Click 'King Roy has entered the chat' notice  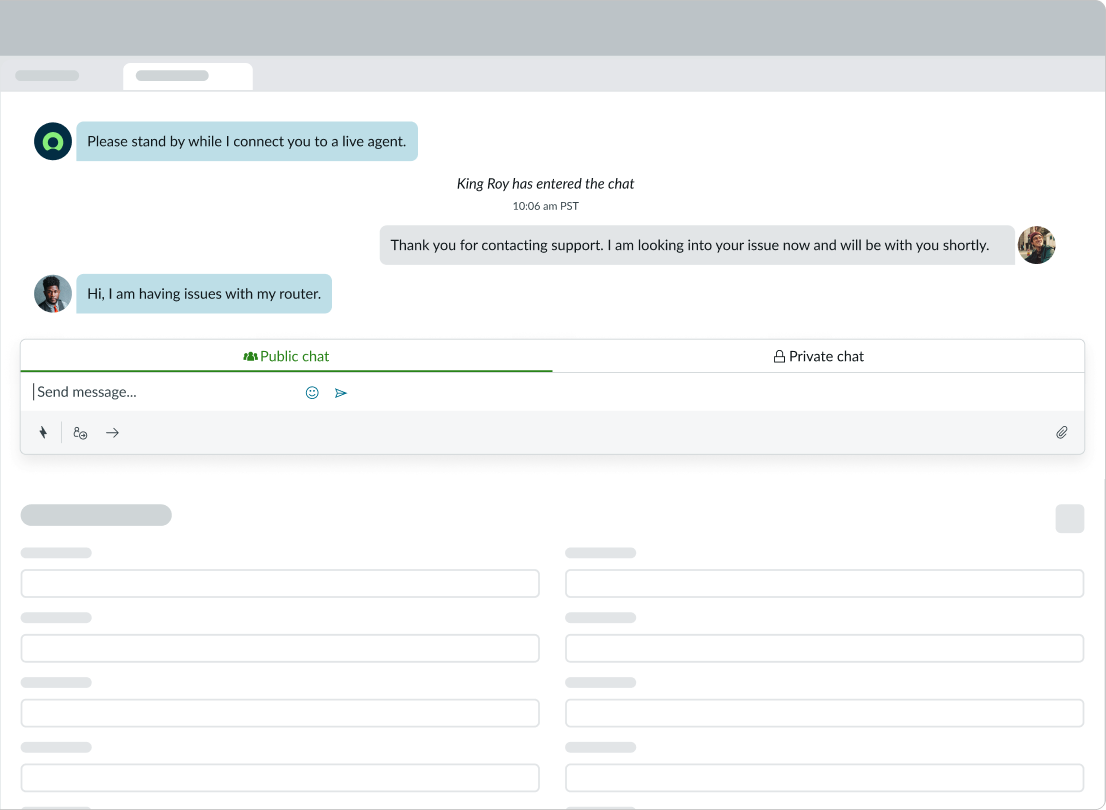(545, 184)
